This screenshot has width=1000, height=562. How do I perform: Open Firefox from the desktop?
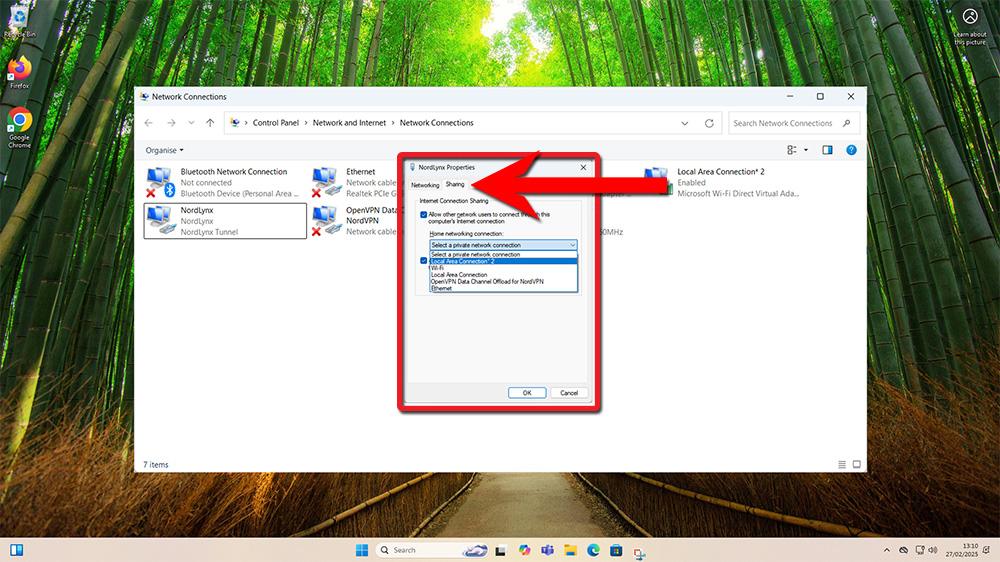[19, 72]
